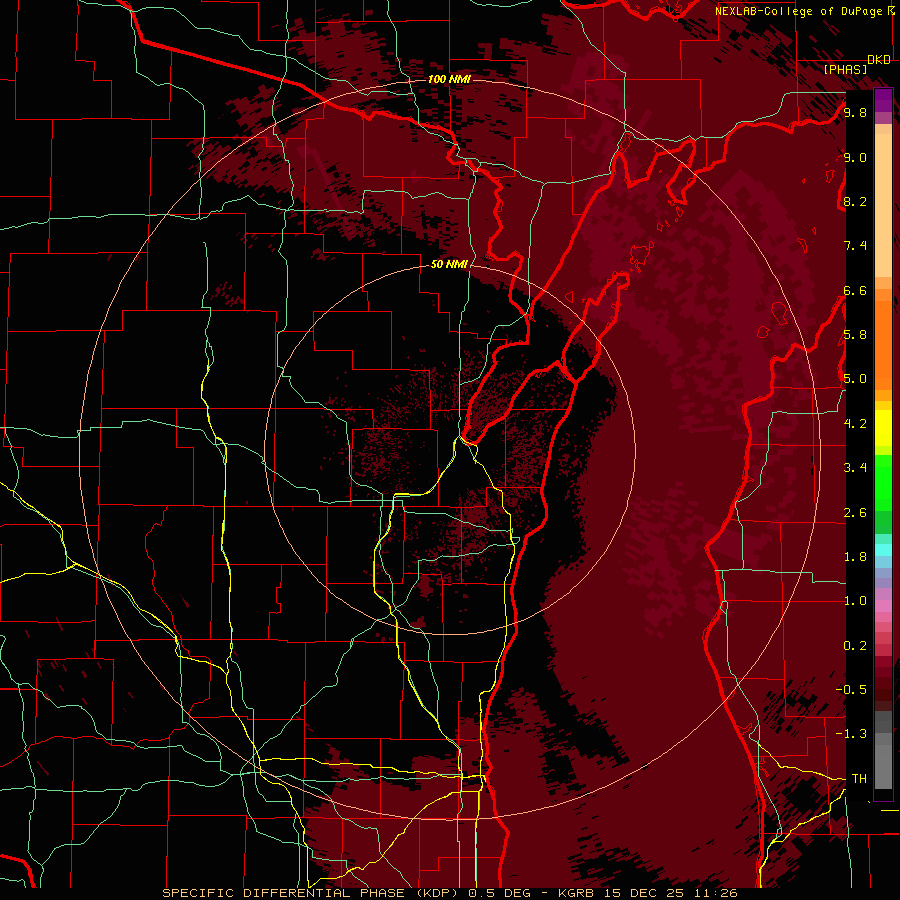Click the yellow segment of color bar
The height and width of the screenshot is (900, 900).
pyautogui.click(x=883, y=427)
